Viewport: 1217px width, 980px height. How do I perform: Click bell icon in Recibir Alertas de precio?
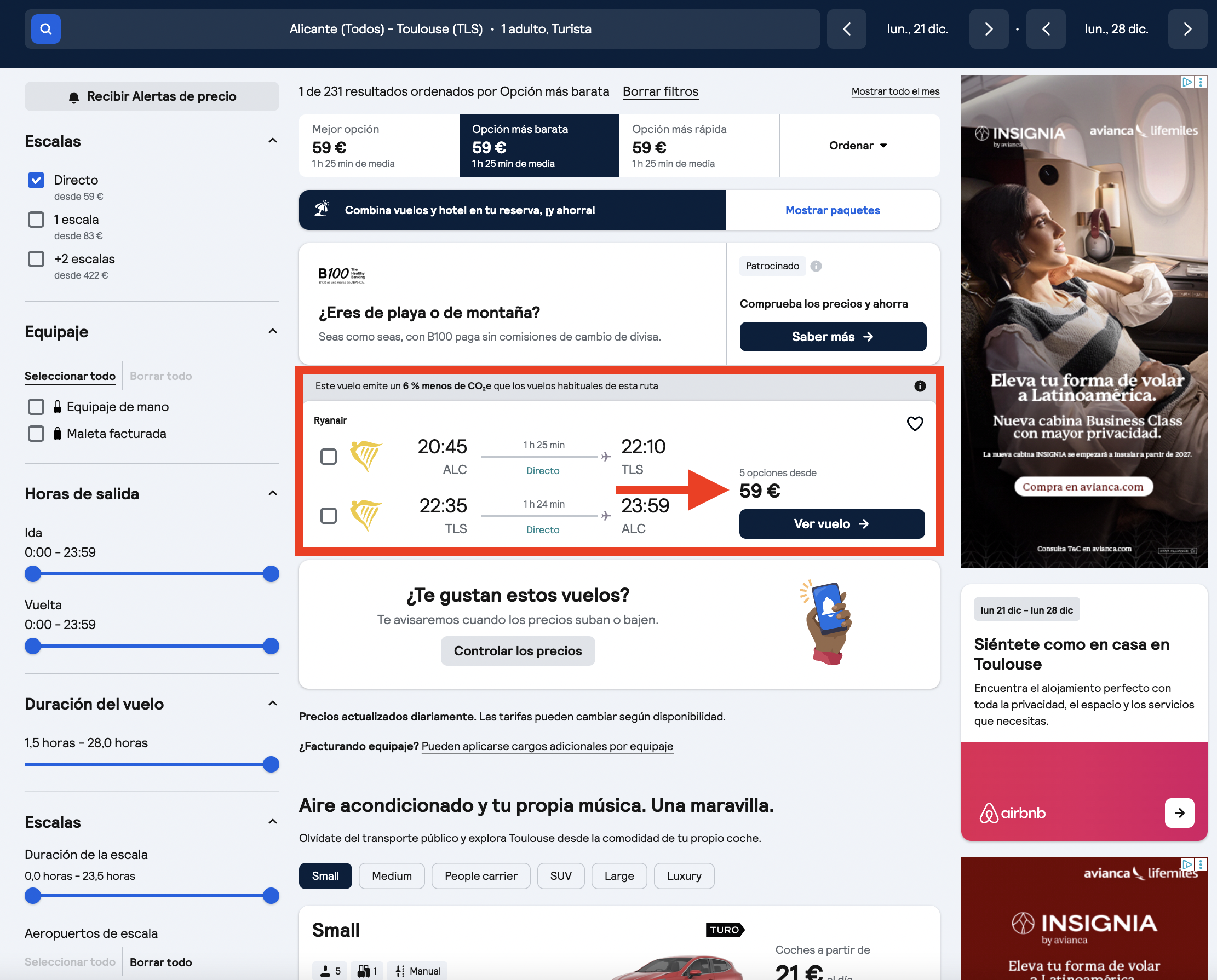click(x=74, y=97)
